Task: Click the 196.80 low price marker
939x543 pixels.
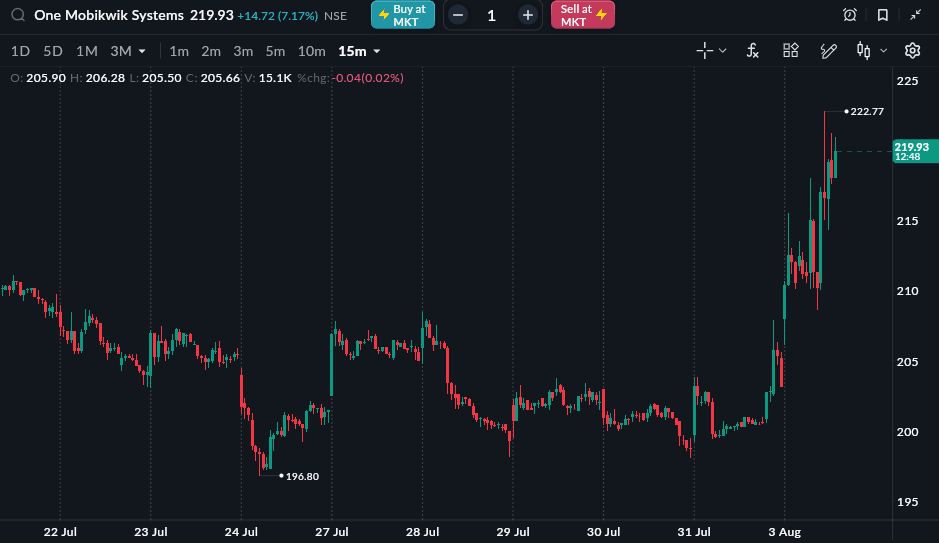Action: (302, 477)
